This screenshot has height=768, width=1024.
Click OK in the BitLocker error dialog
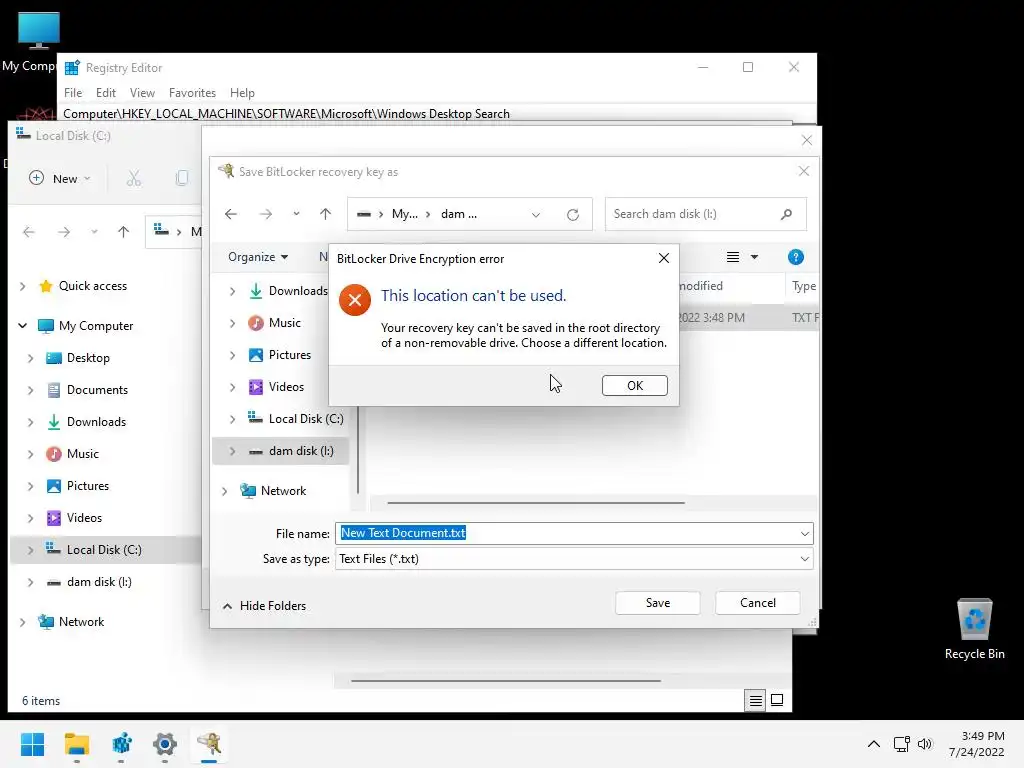pos(634,385)
